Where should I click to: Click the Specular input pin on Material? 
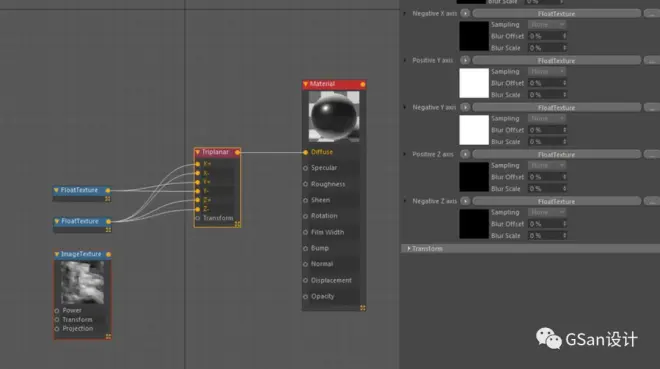(x=306, y=168)
